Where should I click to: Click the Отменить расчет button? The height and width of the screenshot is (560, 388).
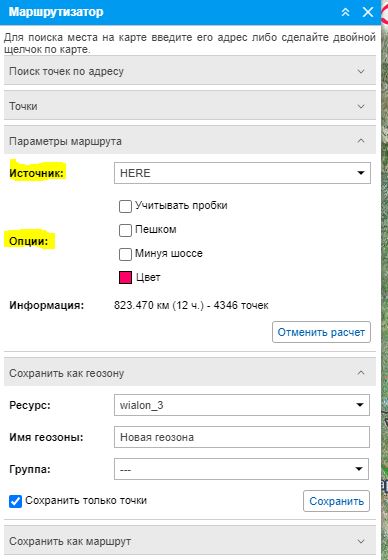point(321,332)
